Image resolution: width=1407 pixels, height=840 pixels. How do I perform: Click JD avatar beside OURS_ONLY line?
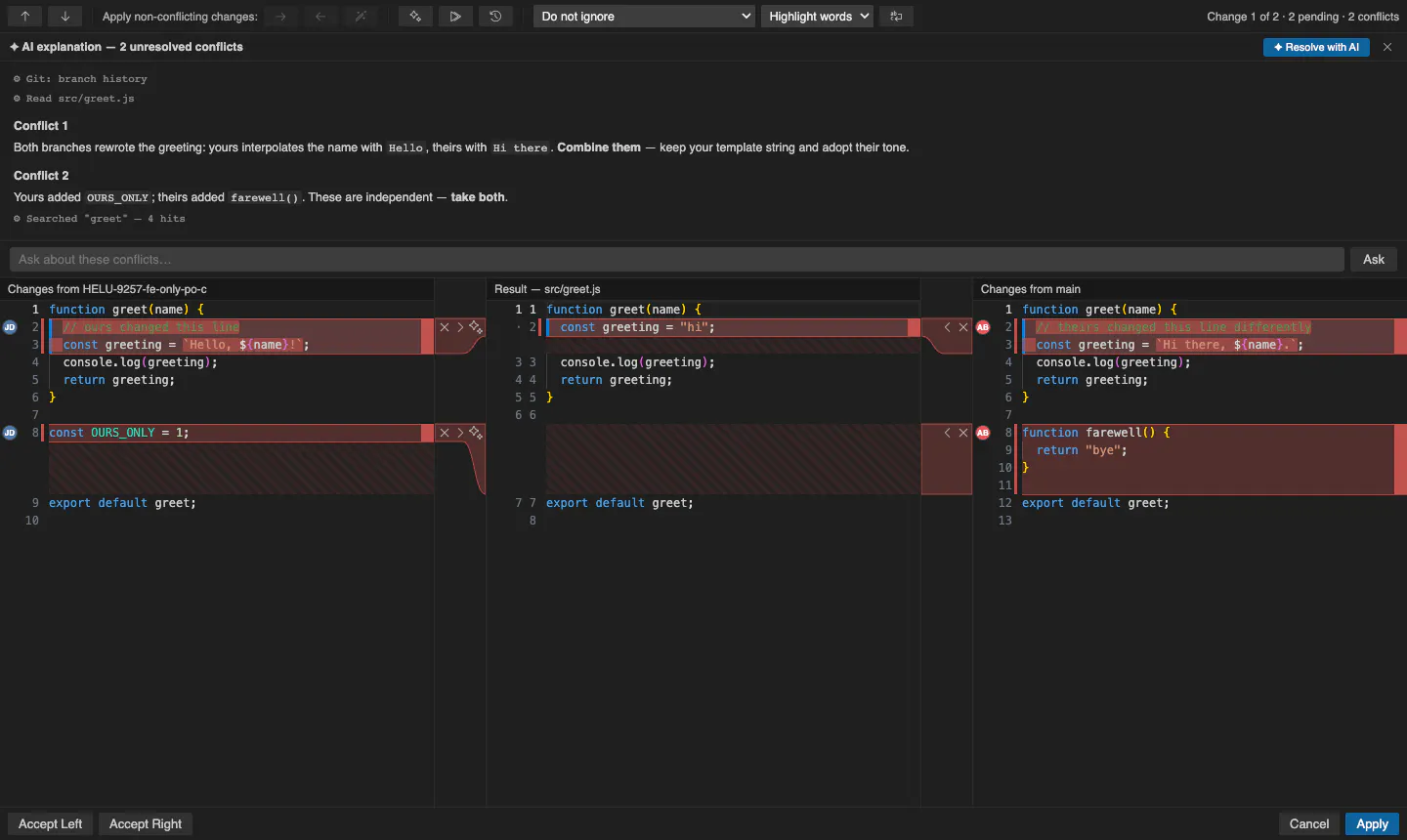(x=10, y=433)
